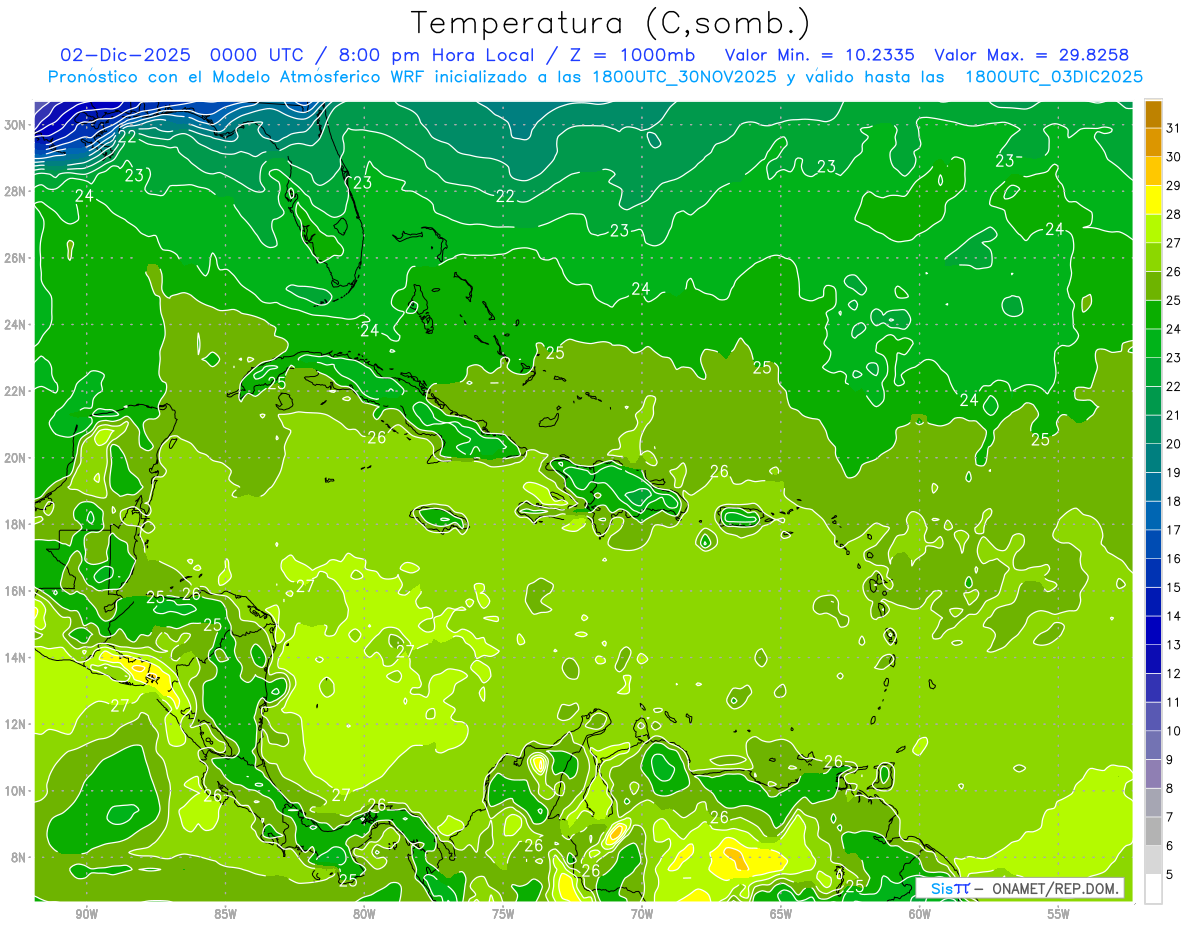
Task: Click the legend scale value '8'
Action: (x=1171, y=789)
